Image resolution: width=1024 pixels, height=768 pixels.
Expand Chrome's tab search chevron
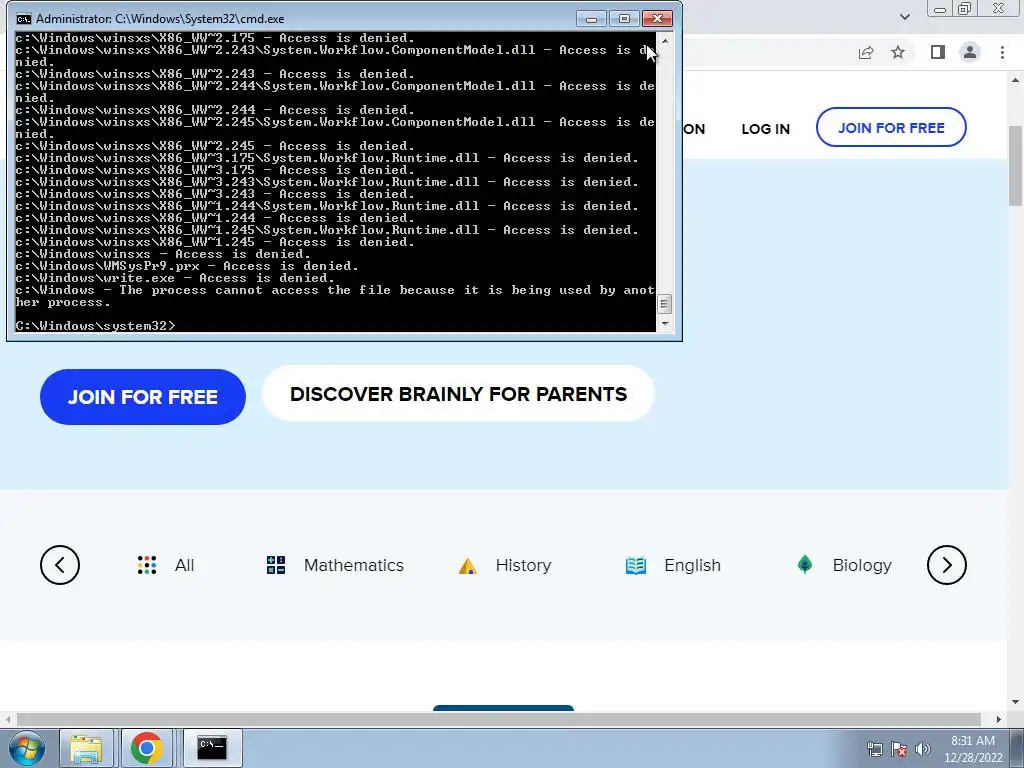coord(904,16)
